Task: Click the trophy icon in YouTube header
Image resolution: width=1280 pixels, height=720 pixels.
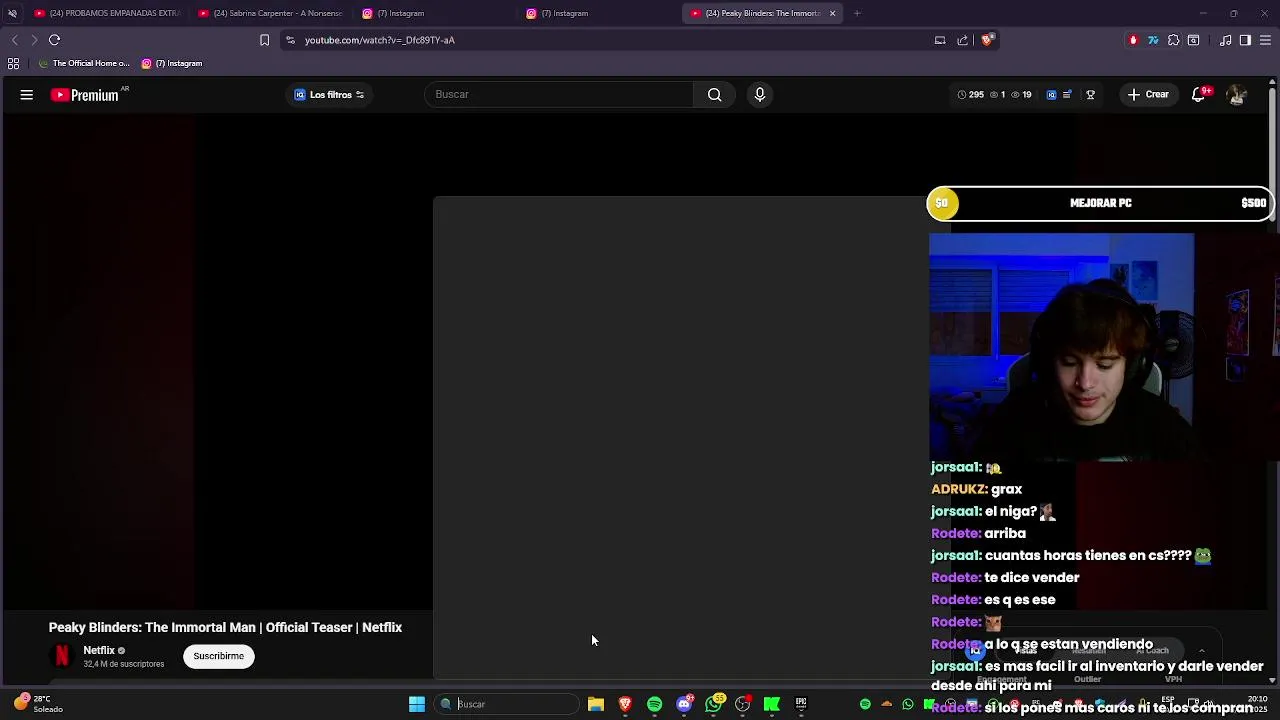Action: point(1091,95)
